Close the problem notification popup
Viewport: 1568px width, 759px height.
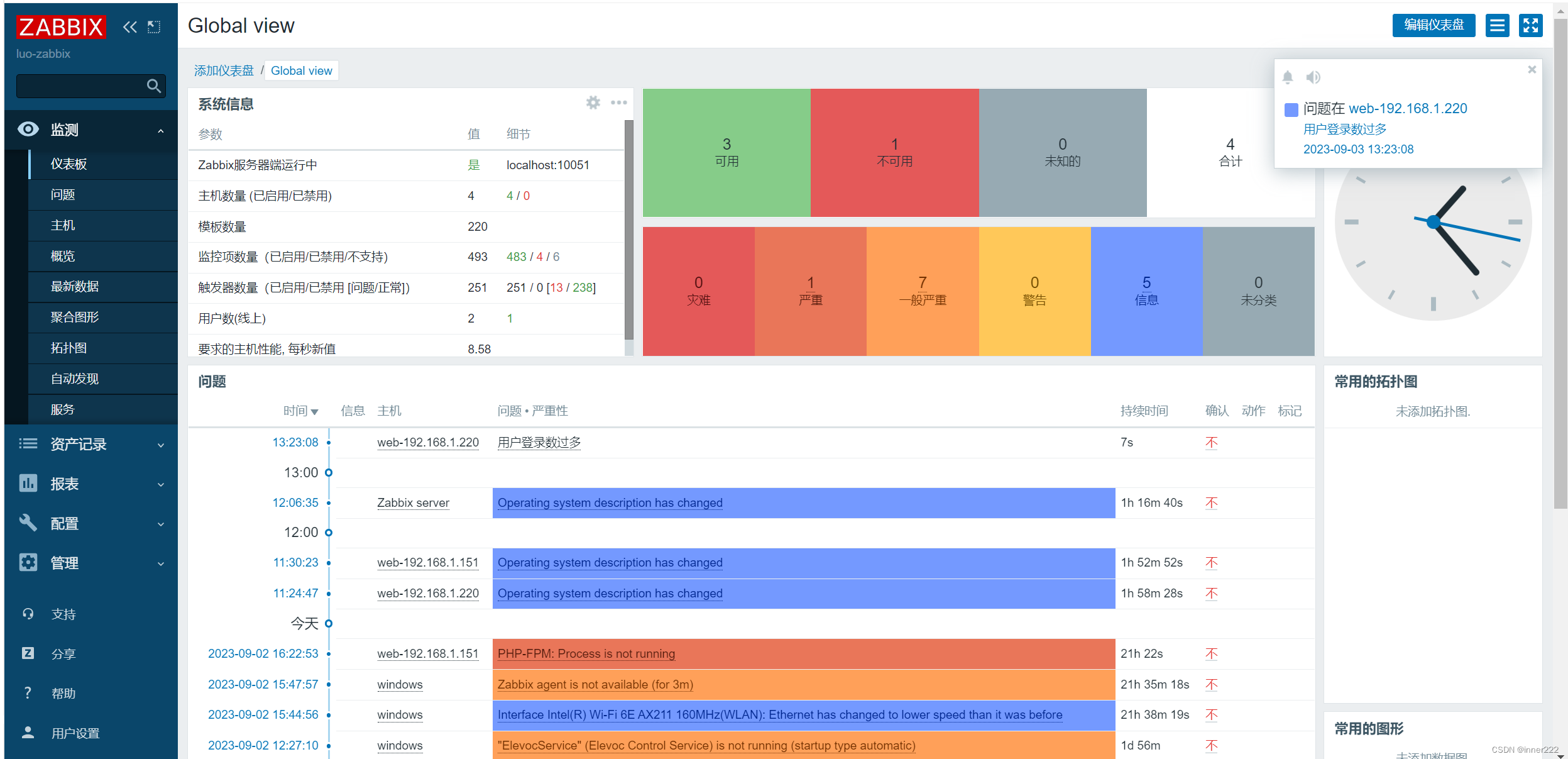coord(1532,69)
